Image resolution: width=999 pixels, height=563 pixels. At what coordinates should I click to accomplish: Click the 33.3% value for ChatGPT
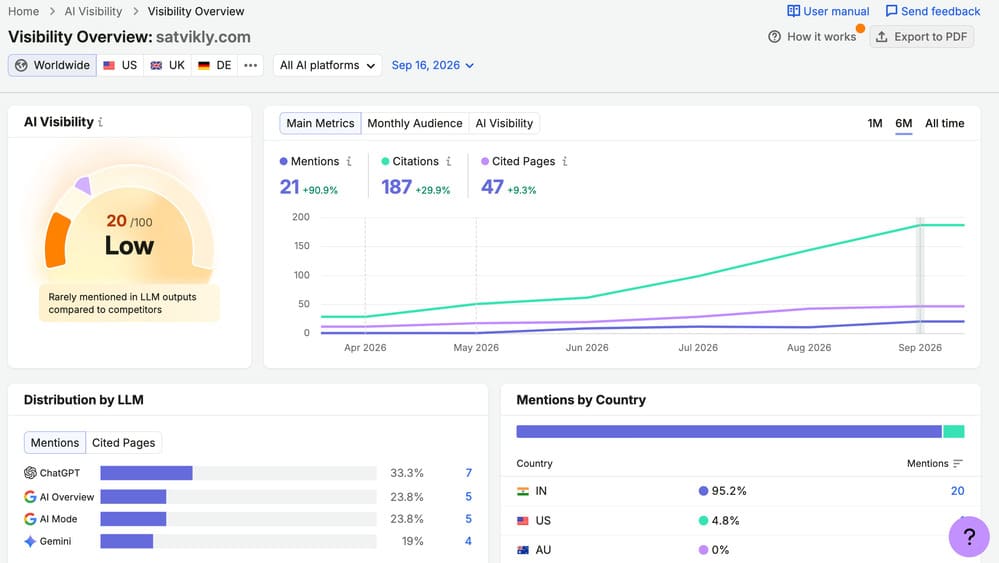click(x=406, y=473)
